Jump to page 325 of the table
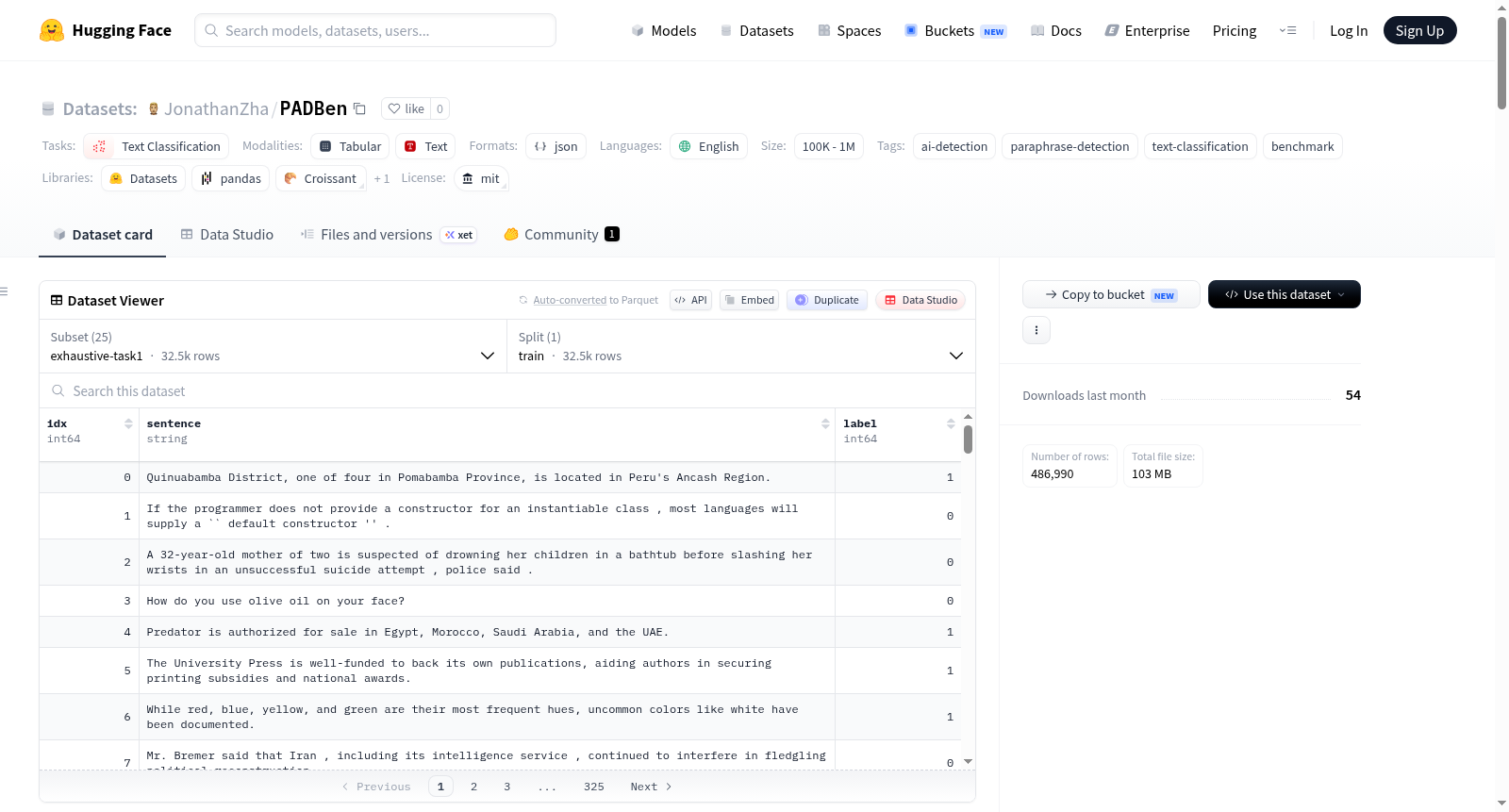 [x=593, y=787]
